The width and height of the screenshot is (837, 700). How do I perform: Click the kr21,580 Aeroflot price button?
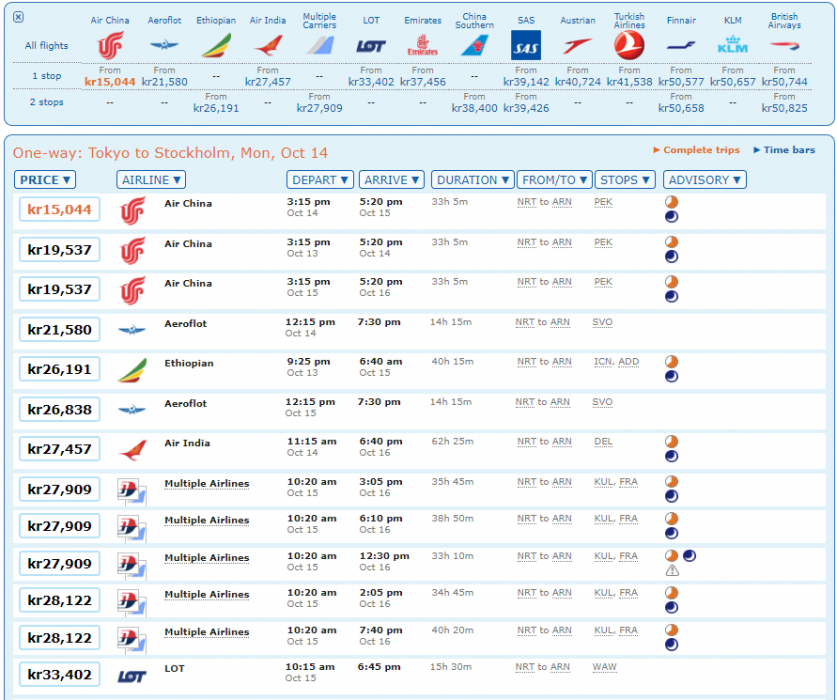click(x=59, y=329)
